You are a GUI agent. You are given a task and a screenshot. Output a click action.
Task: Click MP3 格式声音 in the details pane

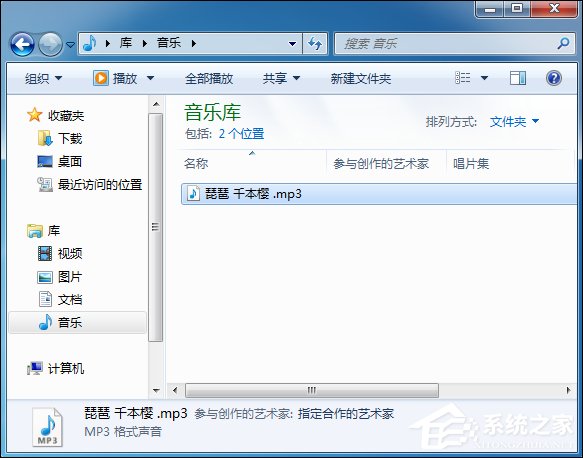point(123,432)
